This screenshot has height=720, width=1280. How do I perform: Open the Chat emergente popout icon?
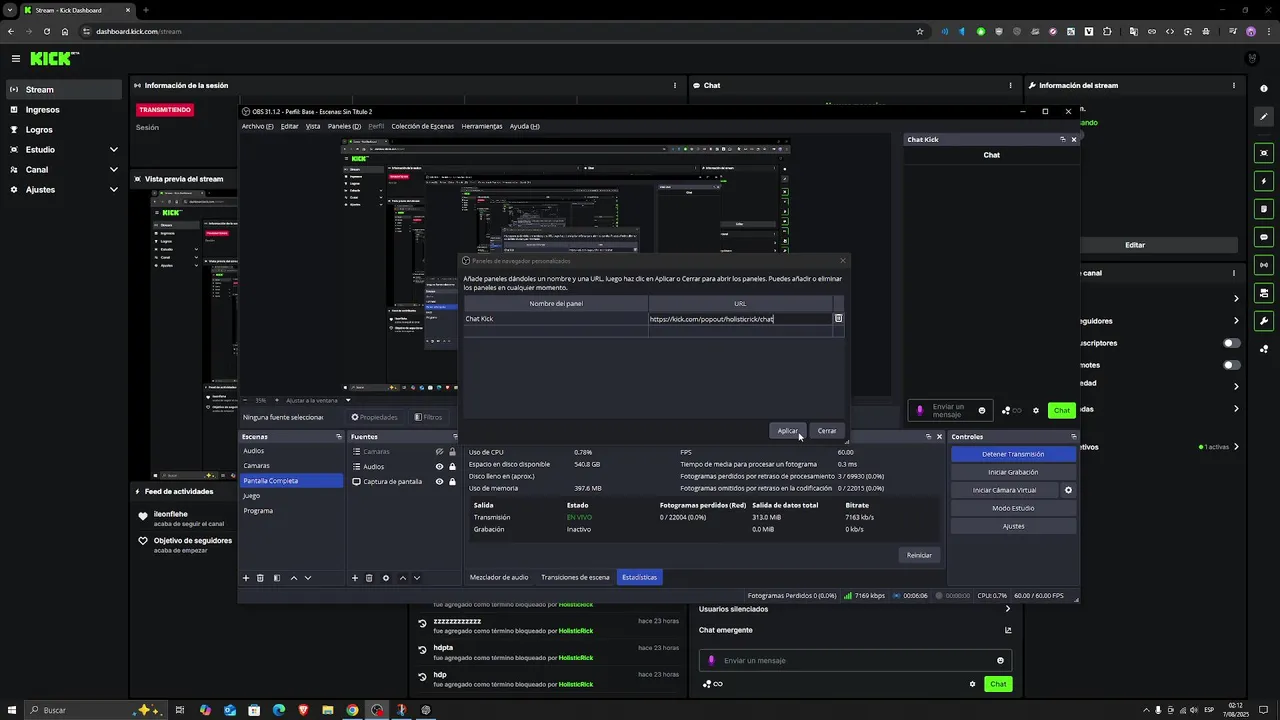point(1008,630)
